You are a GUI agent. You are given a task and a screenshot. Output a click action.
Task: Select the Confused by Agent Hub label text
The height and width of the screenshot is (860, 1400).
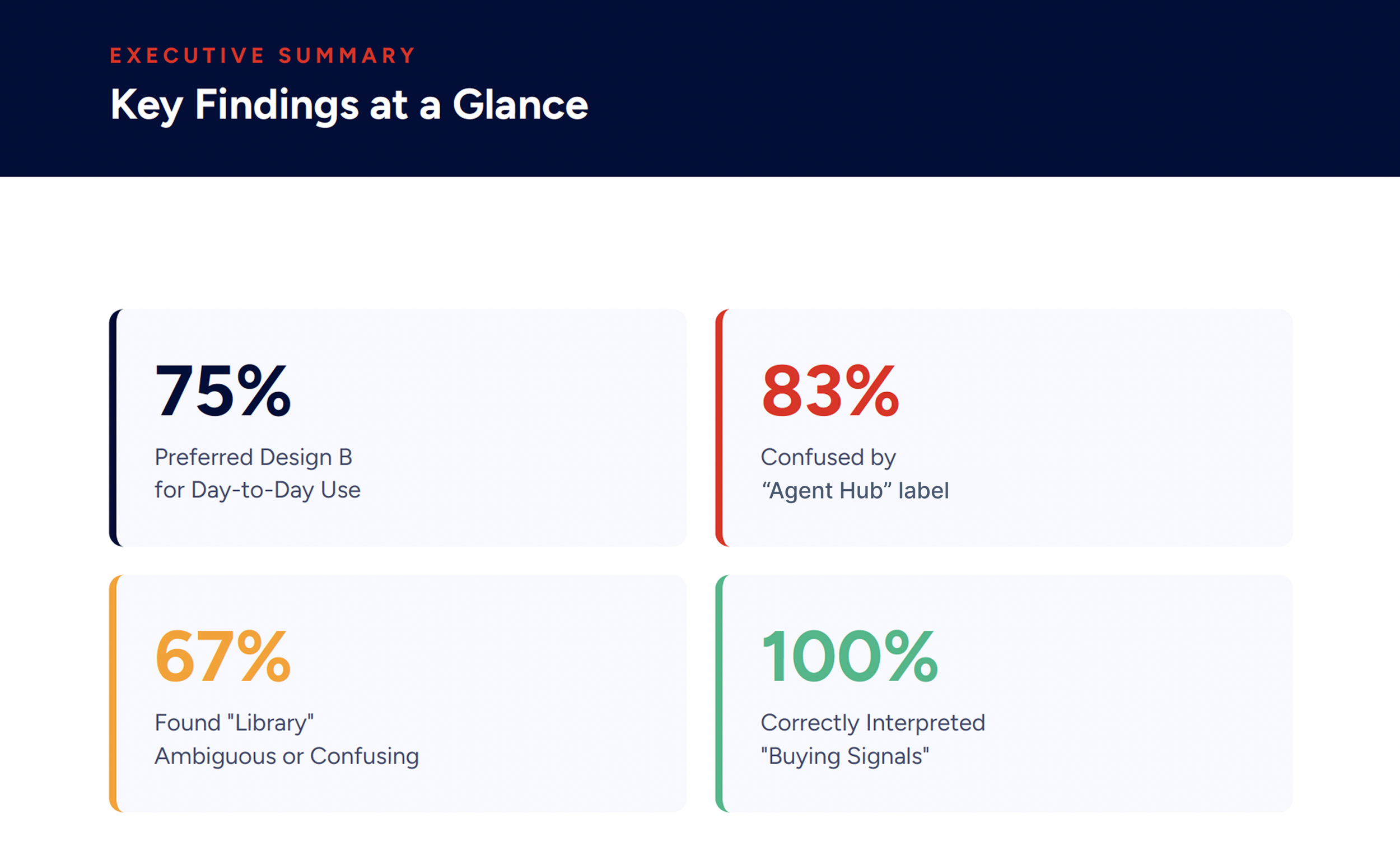(855, 473)
